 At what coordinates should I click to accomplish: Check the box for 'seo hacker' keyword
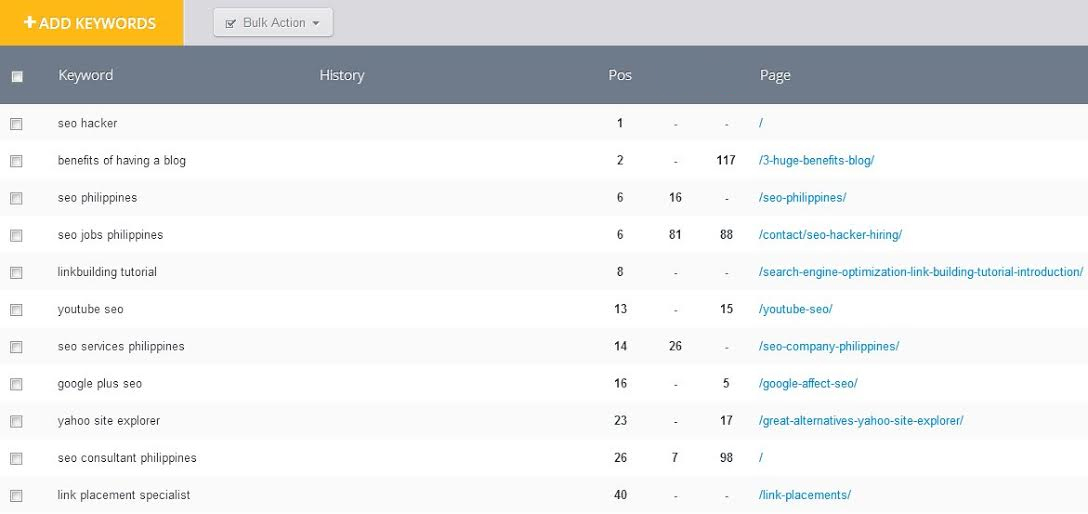[16, 124]
